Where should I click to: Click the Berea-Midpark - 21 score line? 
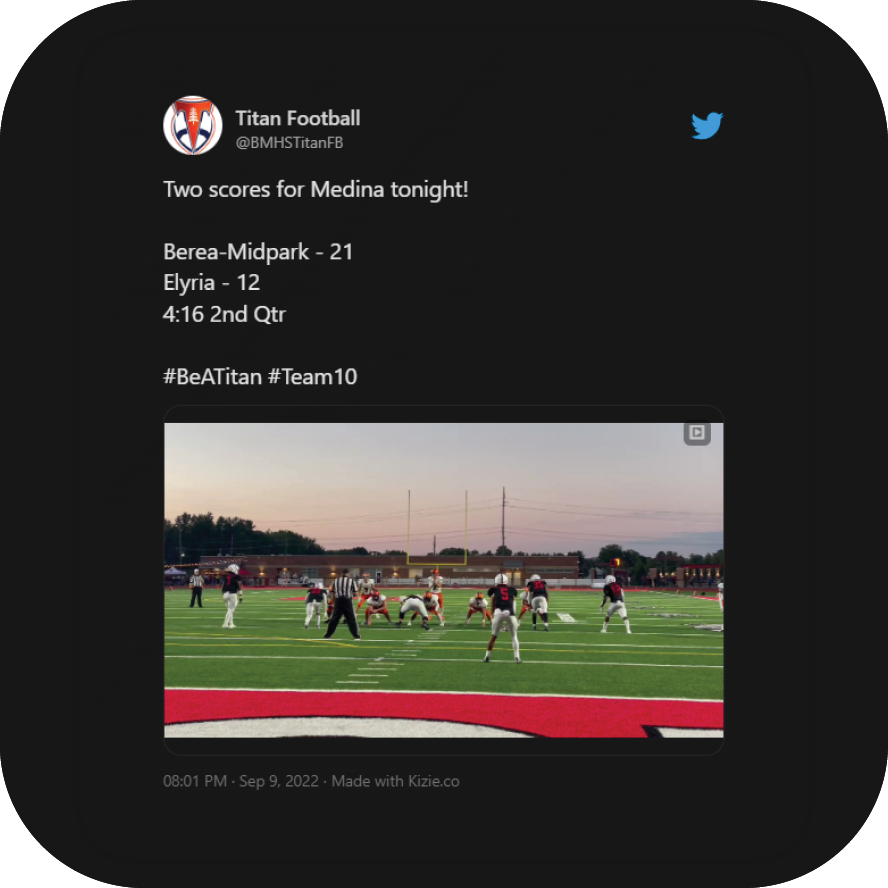[258, 251]
